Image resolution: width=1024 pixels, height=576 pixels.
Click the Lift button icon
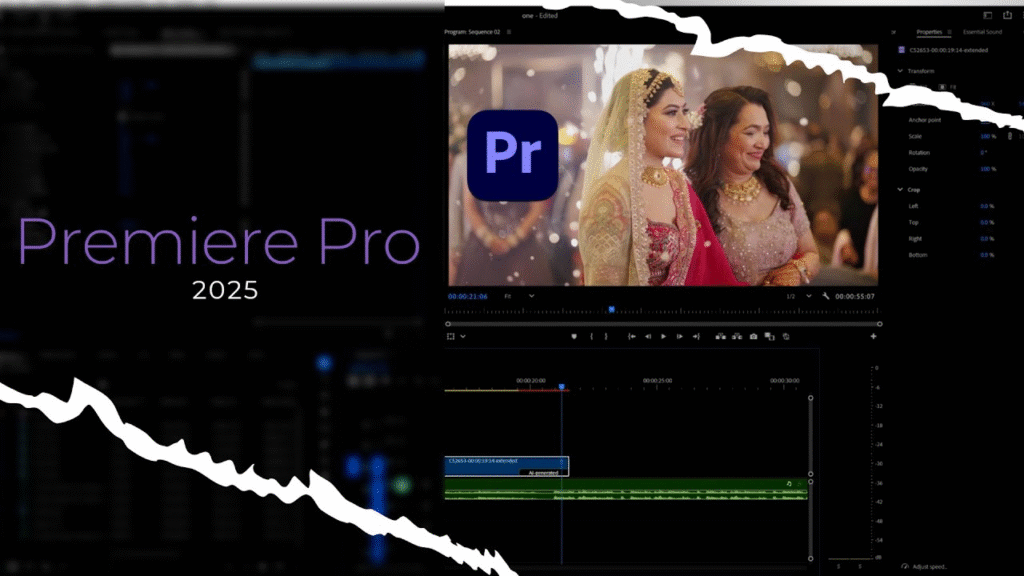point(720,337)
